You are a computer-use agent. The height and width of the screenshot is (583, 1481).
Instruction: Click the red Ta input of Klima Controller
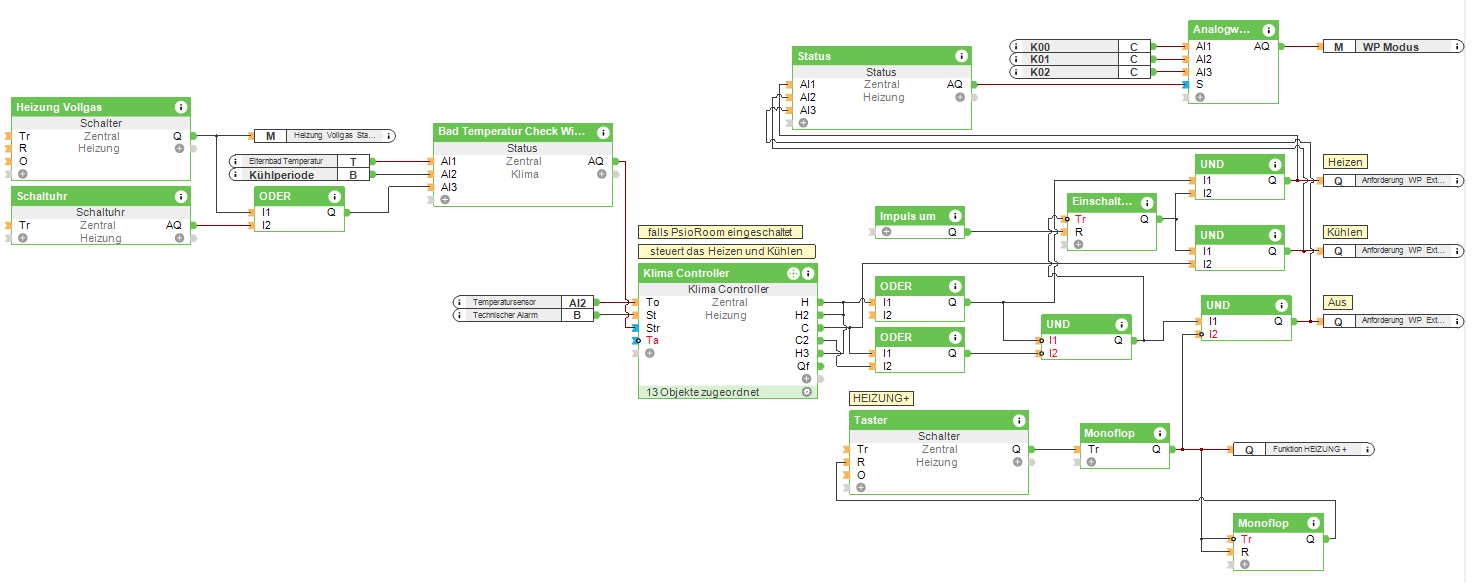tap(651, 341)
